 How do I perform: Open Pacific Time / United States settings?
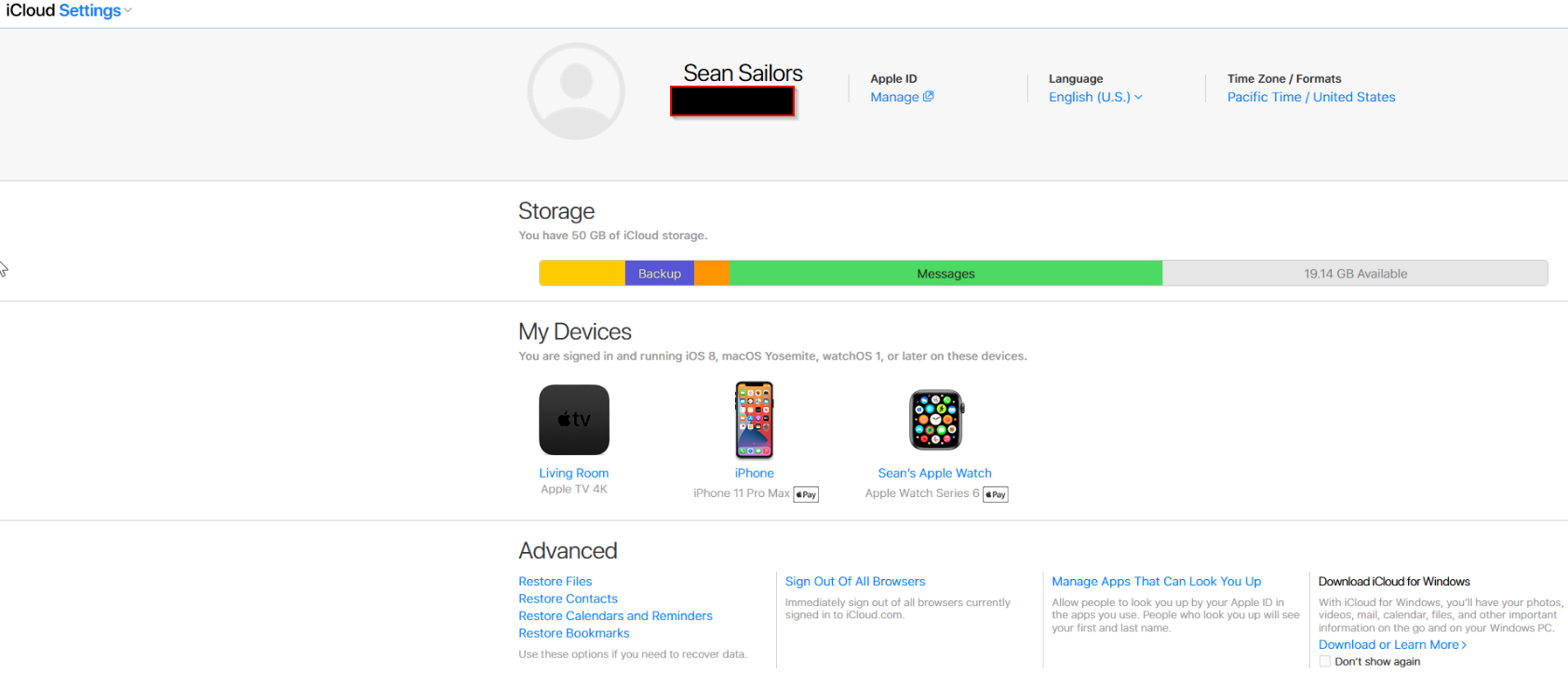coord(1311,97)
